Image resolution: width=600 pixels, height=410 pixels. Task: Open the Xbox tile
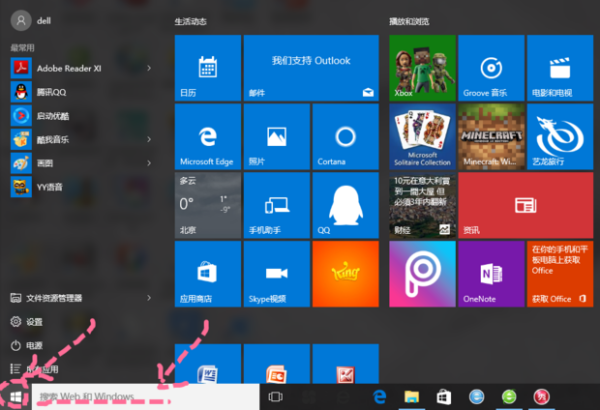tap(422, 68)
